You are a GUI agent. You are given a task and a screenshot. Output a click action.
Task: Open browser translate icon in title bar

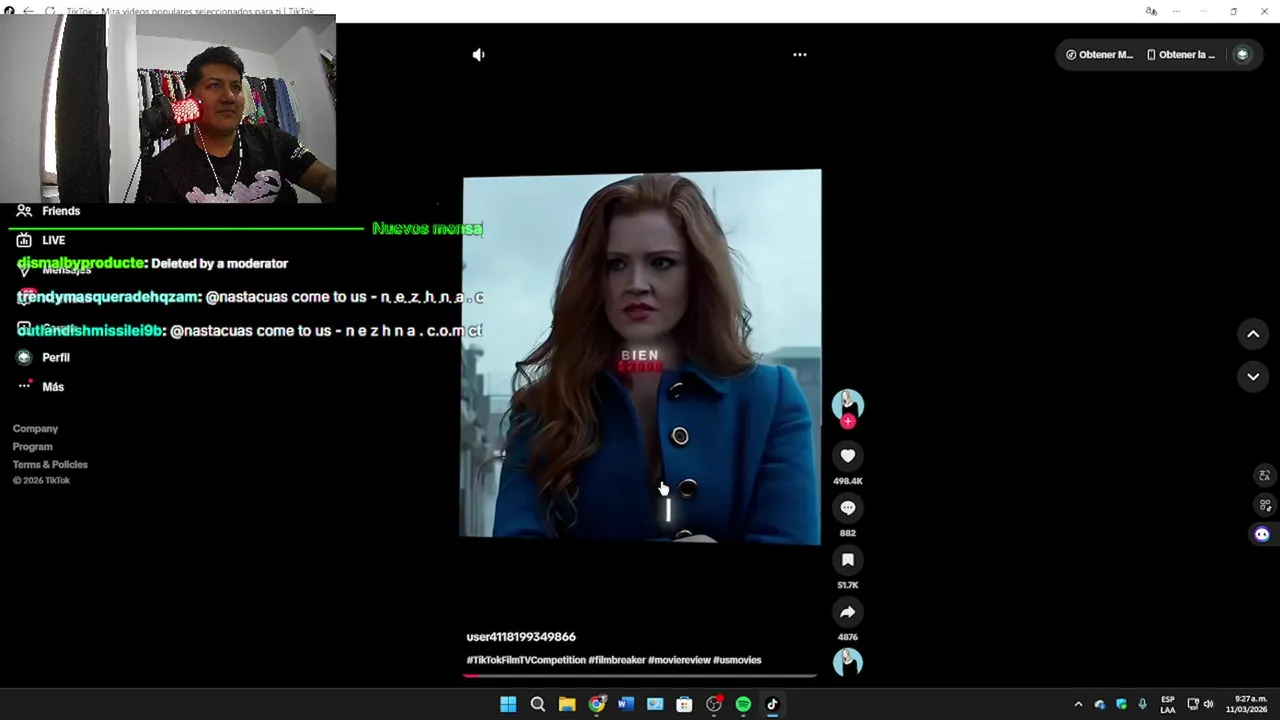tap(1151, 11)
